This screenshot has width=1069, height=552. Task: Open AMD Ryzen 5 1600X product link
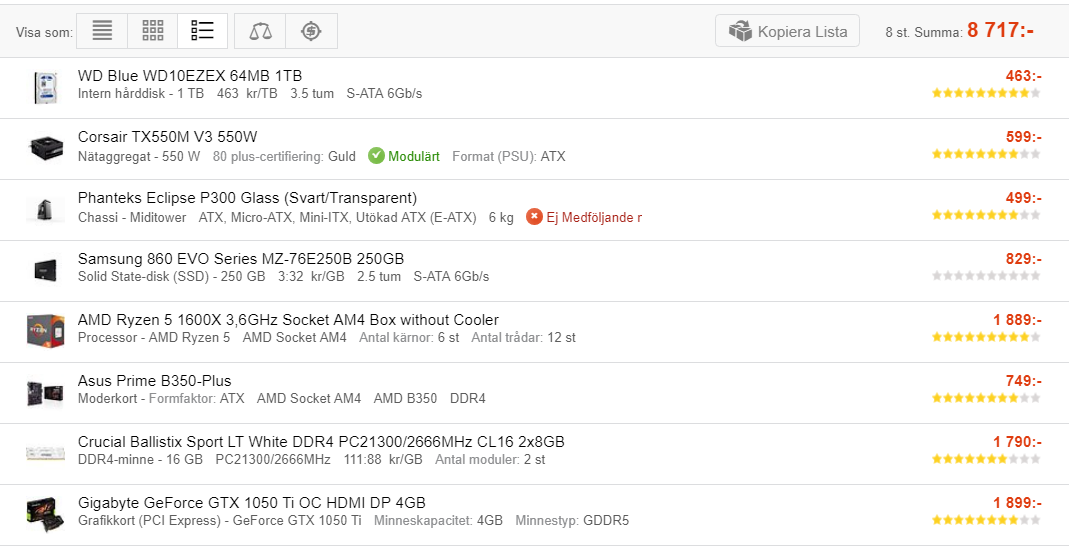pos(288,320)
